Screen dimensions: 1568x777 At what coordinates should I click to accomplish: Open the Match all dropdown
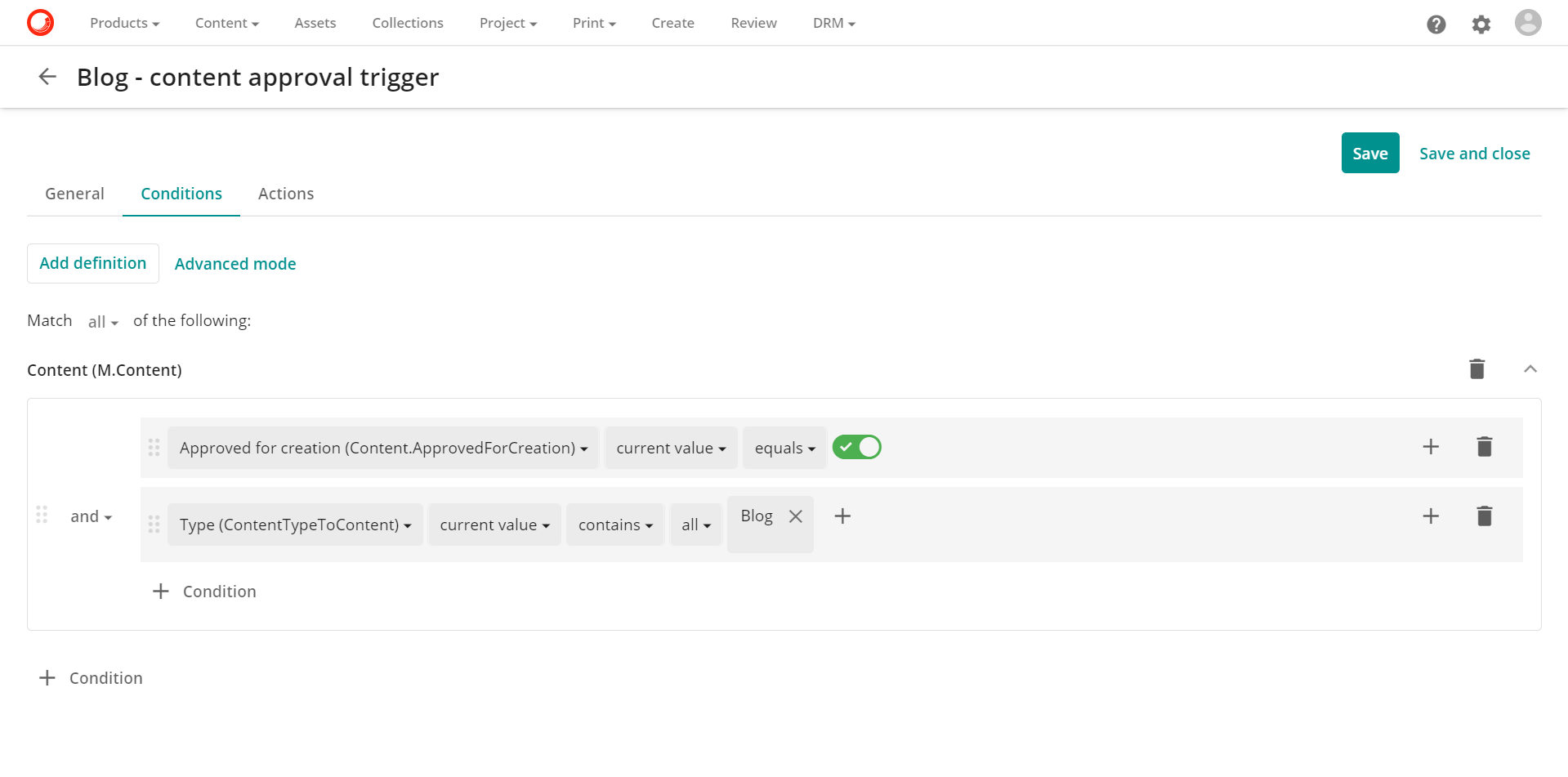point(101,321)
